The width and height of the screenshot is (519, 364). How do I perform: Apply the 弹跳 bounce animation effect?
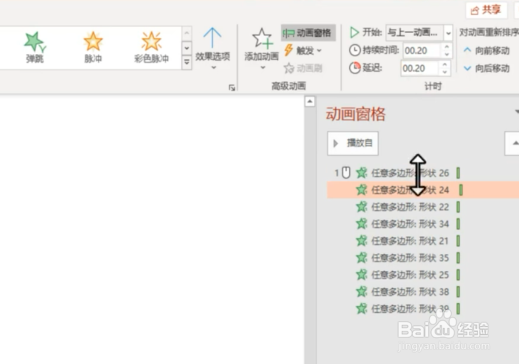[35, 47]
